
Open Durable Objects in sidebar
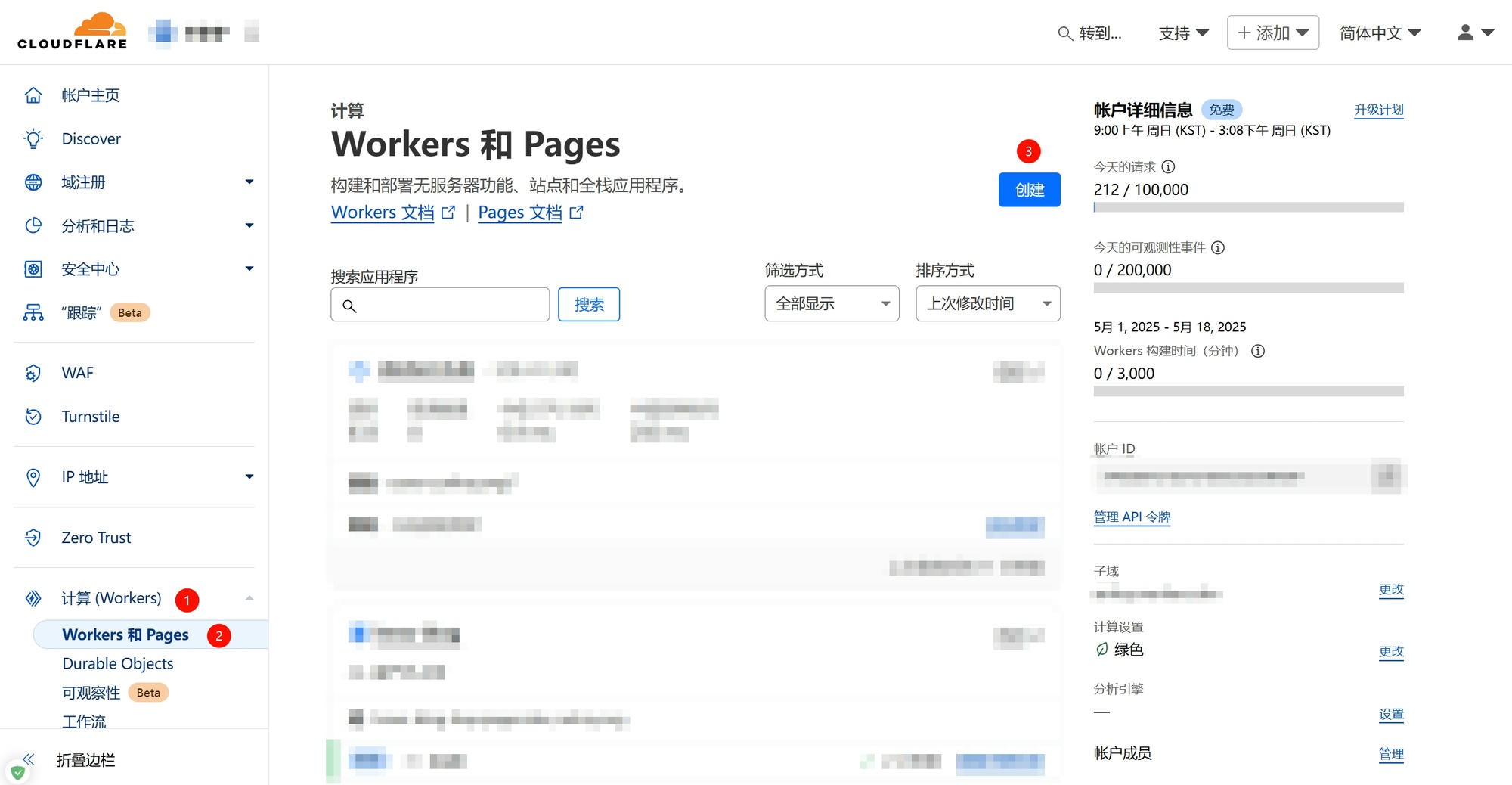(x=118, y=663)
